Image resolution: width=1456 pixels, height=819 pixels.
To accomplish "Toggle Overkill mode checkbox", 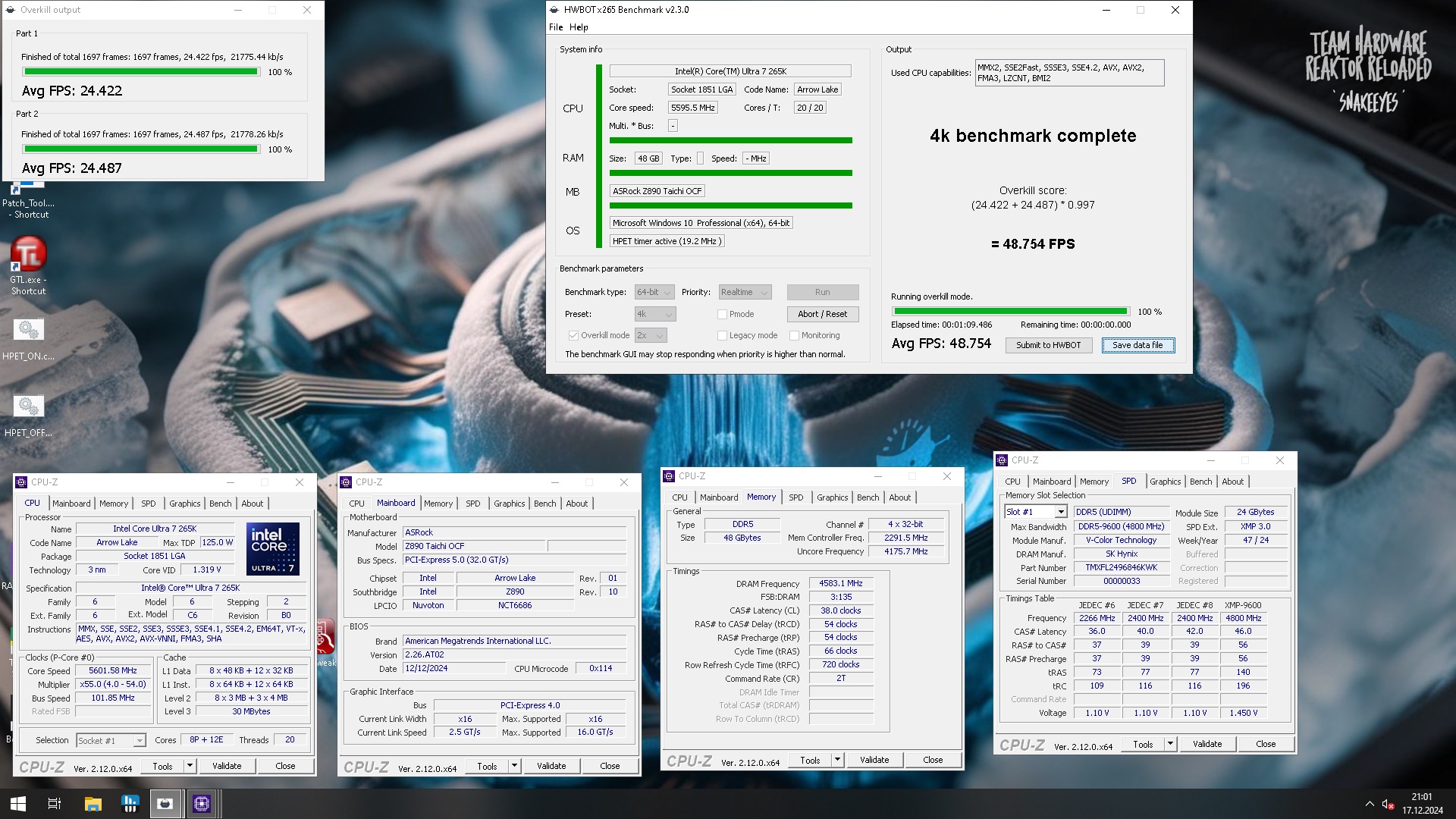I will (573, 335).
